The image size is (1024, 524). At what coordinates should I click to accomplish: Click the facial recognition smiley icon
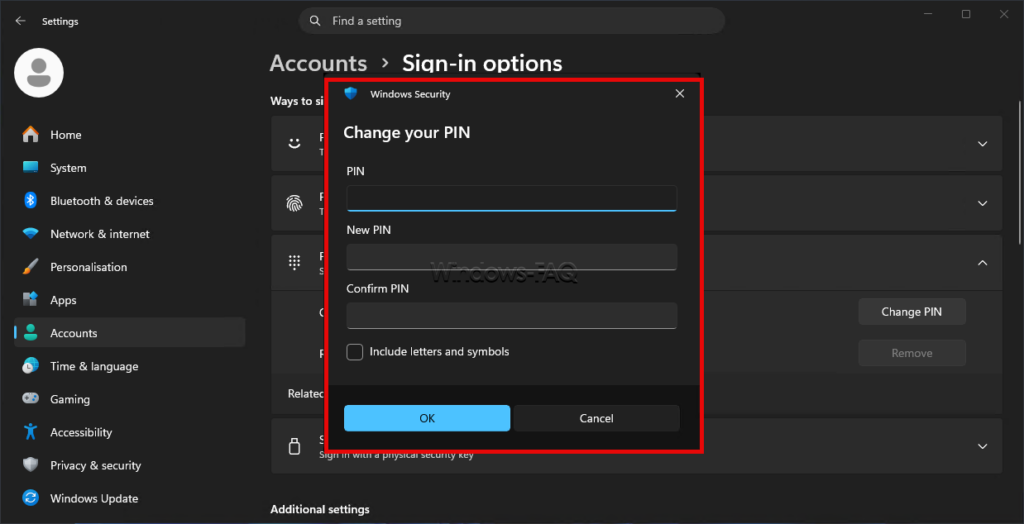[295, 143]
